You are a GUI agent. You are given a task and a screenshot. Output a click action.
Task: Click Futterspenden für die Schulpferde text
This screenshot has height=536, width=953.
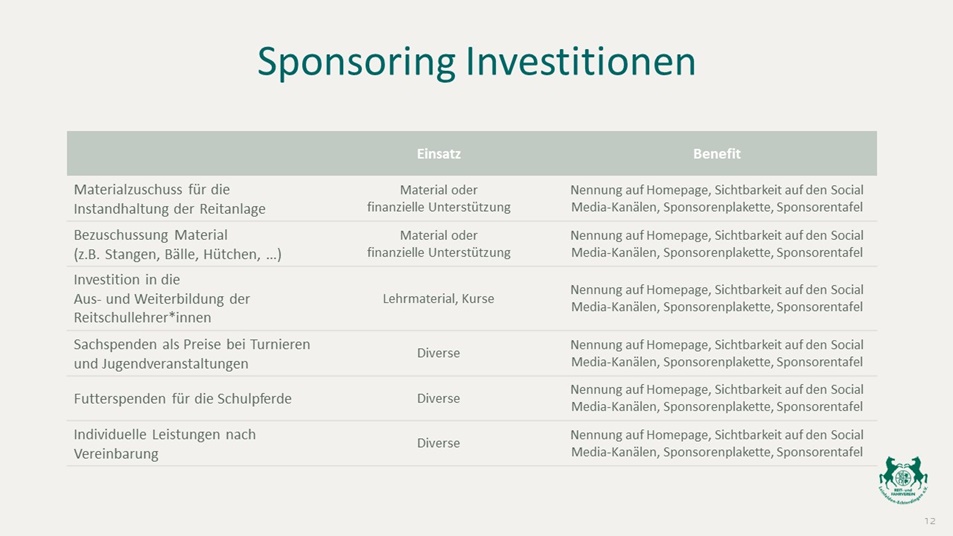(182, 399)
